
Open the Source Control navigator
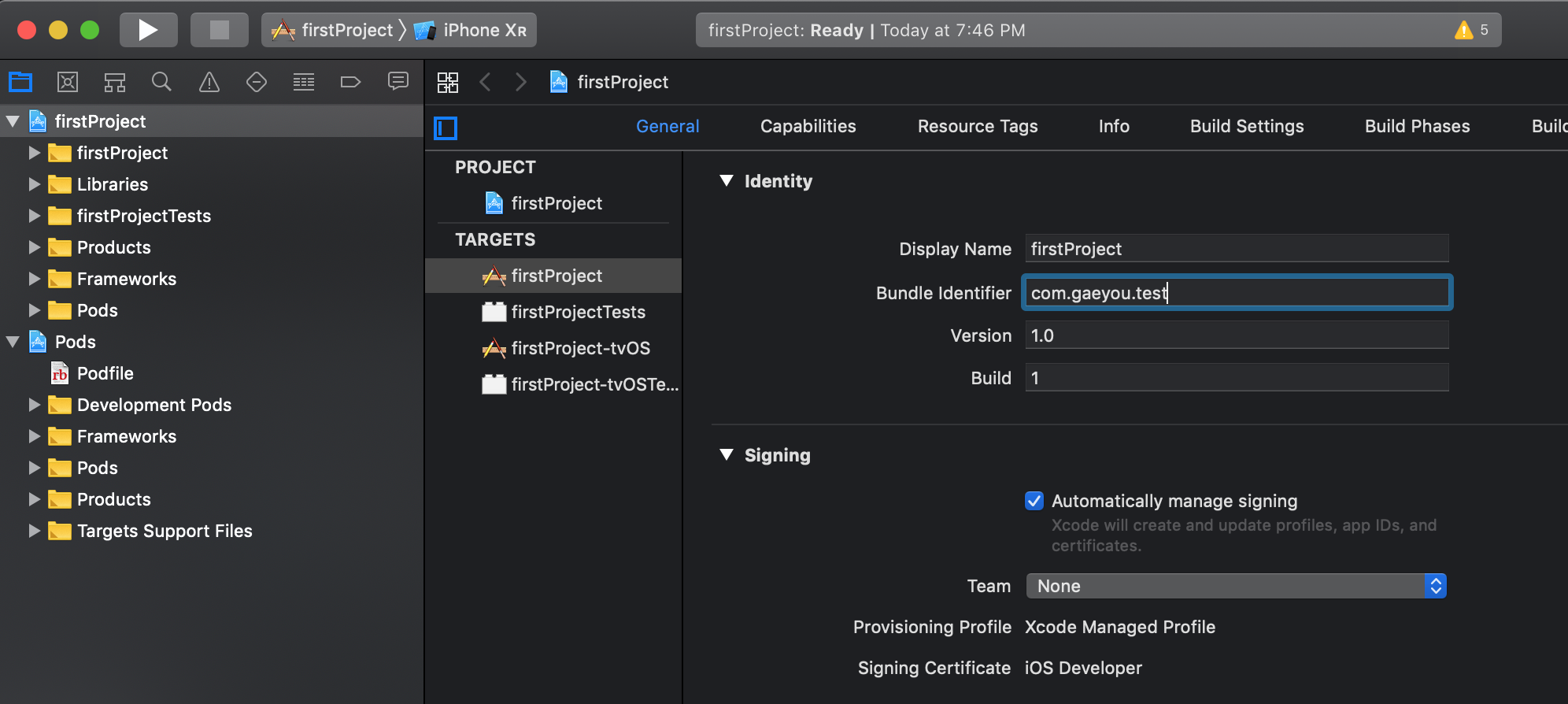pyautogui.click(x=68, y=82)
